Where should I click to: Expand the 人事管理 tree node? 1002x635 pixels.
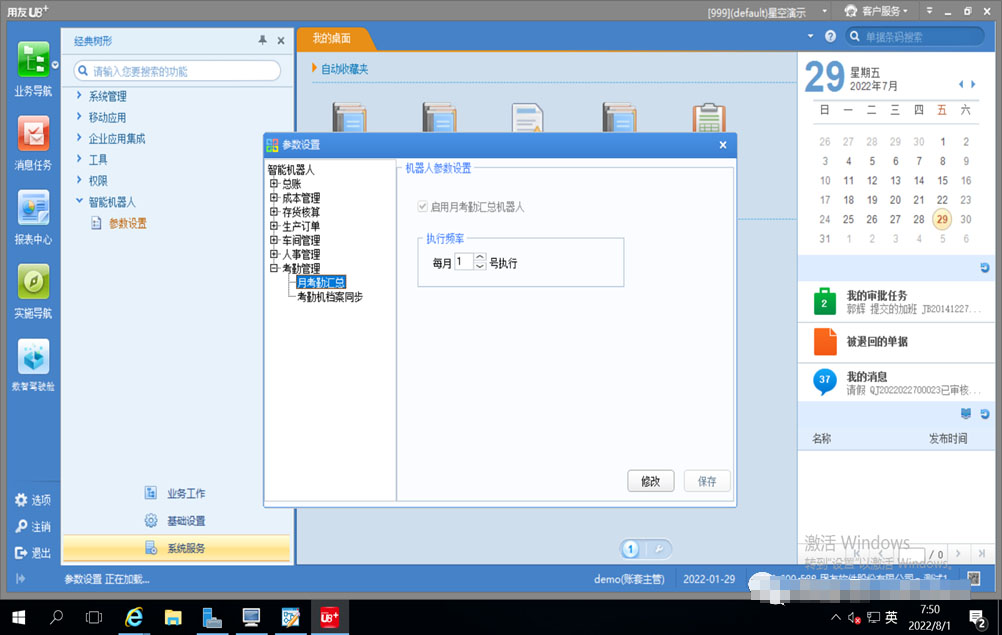[x=274, y=254]
